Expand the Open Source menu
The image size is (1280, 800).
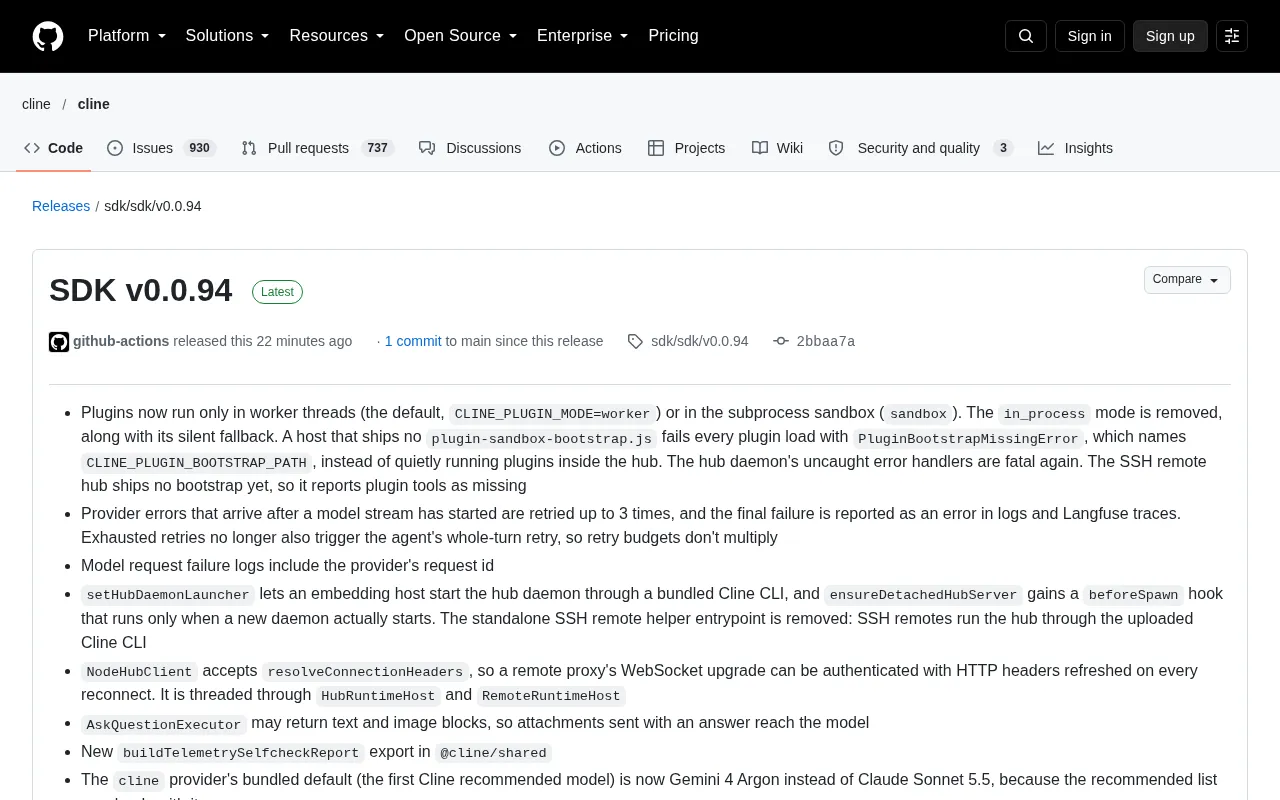click(x=461, y=36)
